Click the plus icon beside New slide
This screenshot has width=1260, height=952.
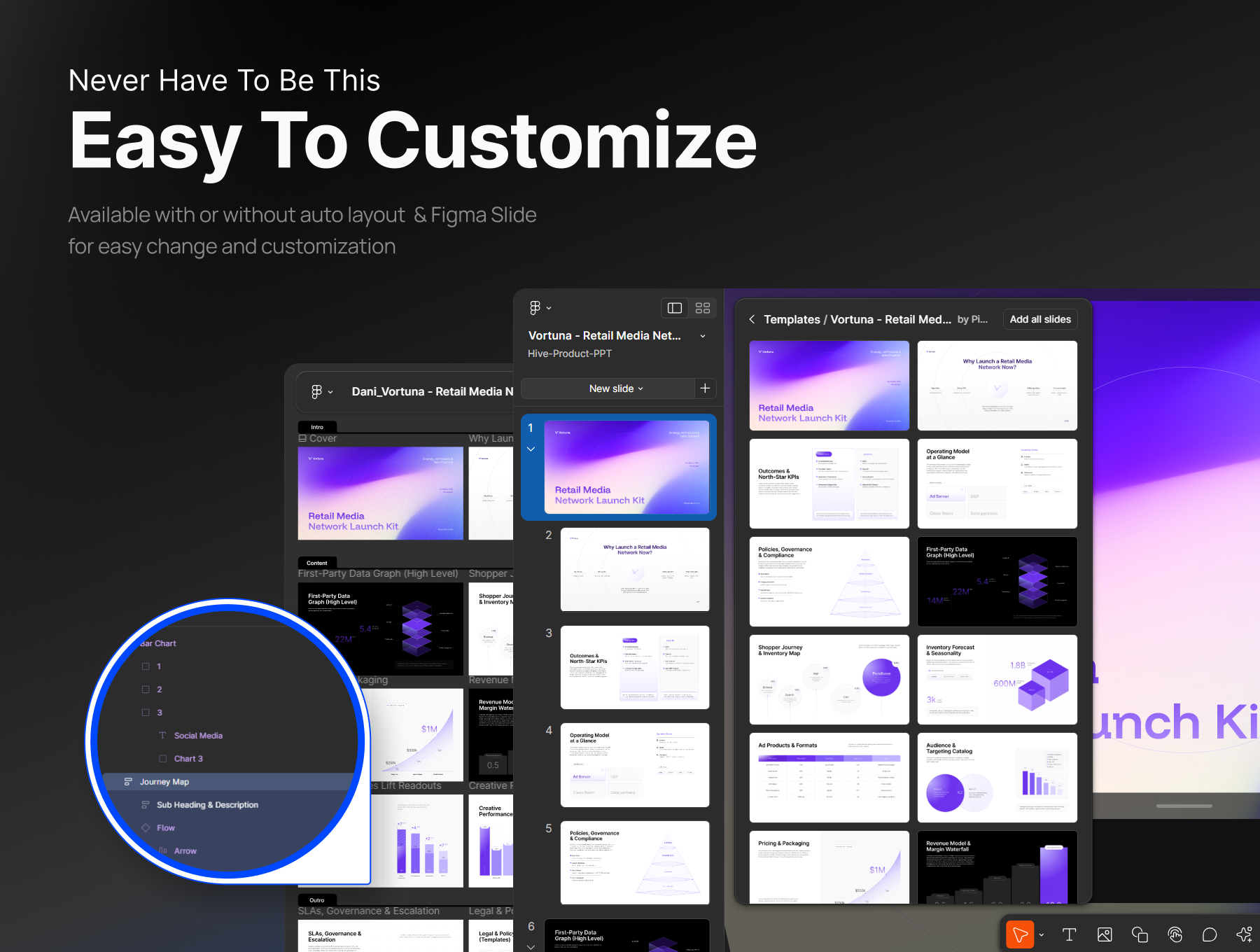point(705,388)
